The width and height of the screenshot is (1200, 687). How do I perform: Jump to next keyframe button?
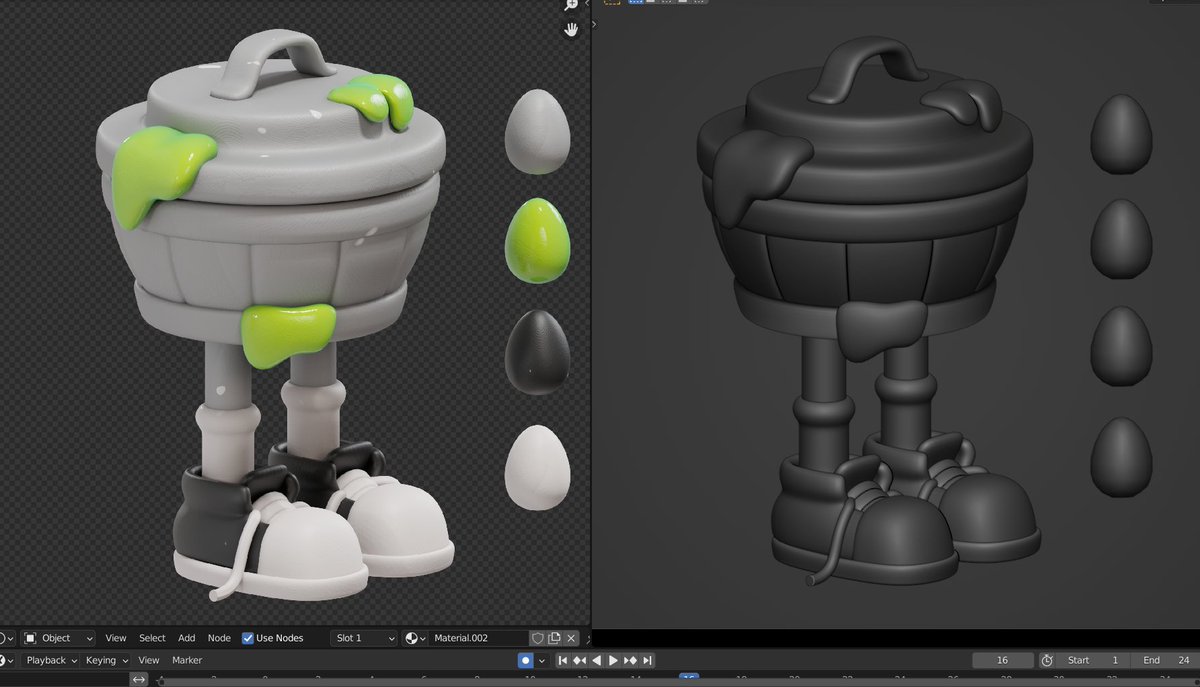[630, 660]
